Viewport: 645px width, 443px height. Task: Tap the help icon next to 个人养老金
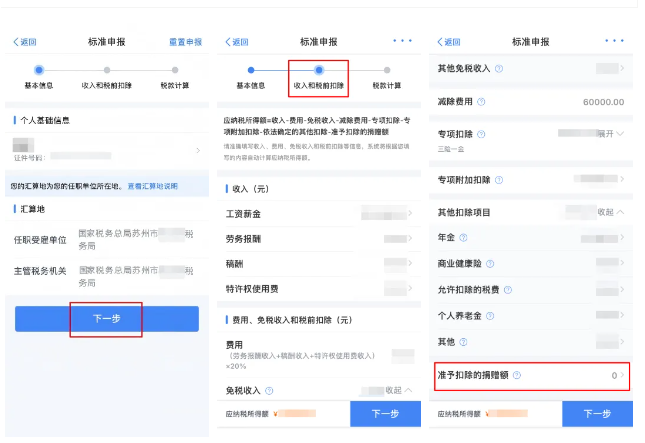coord(490,316)
